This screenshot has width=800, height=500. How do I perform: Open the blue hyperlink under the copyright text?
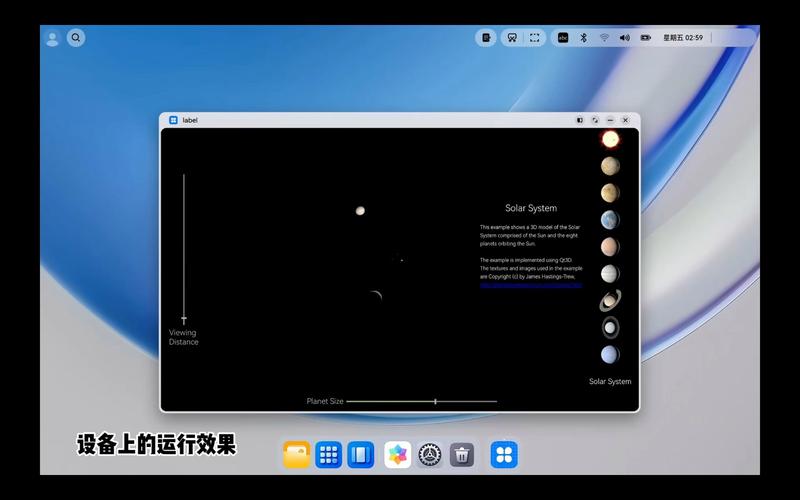click(531, 285)
